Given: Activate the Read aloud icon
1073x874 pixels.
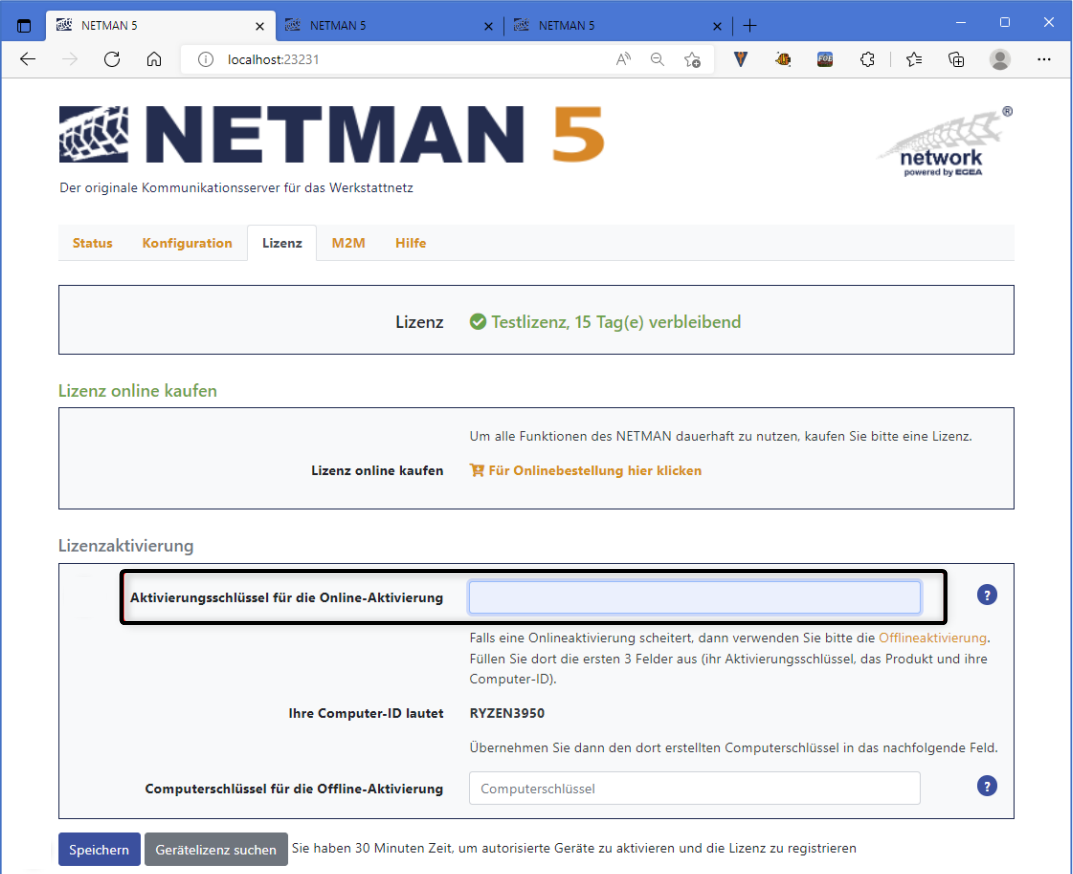Looking at the screenshot, I should click(x=623, y=60).
